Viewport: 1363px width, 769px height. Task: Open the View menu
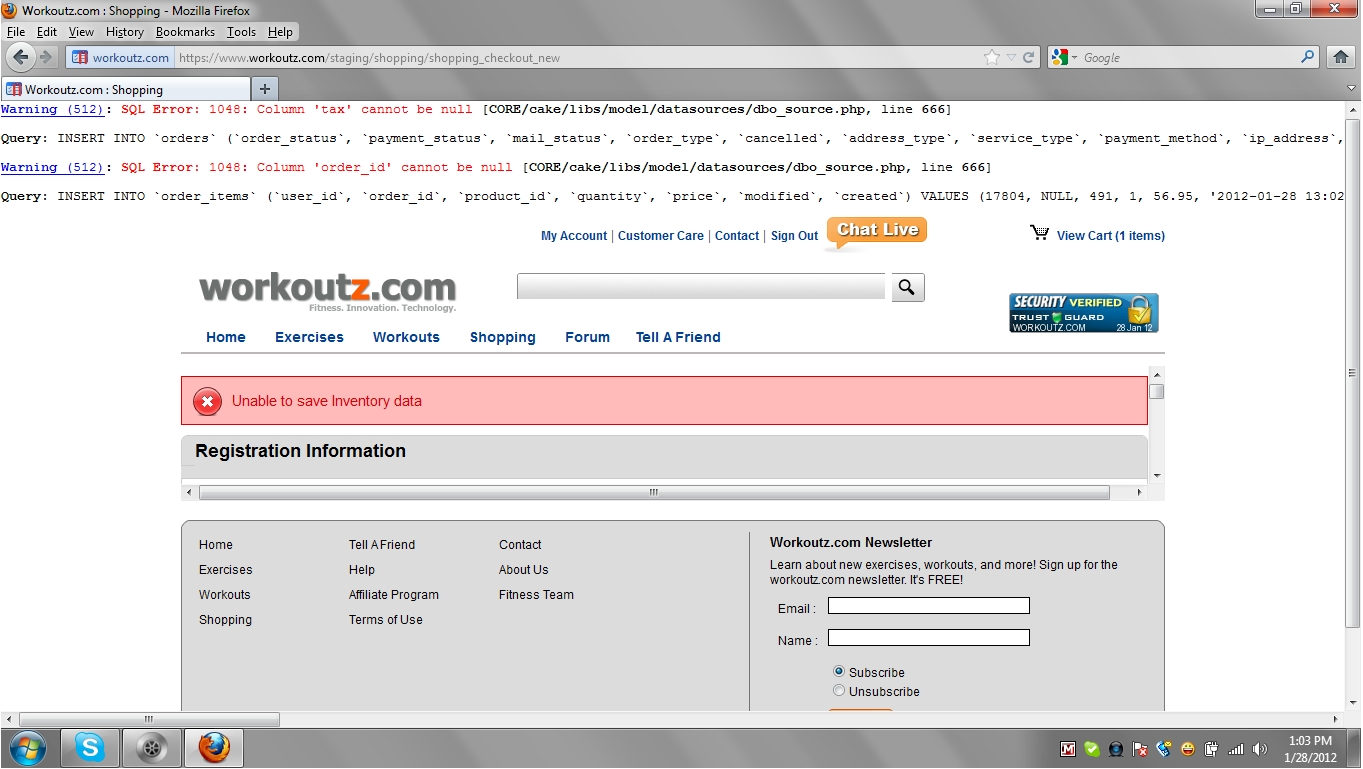(82, 32)
